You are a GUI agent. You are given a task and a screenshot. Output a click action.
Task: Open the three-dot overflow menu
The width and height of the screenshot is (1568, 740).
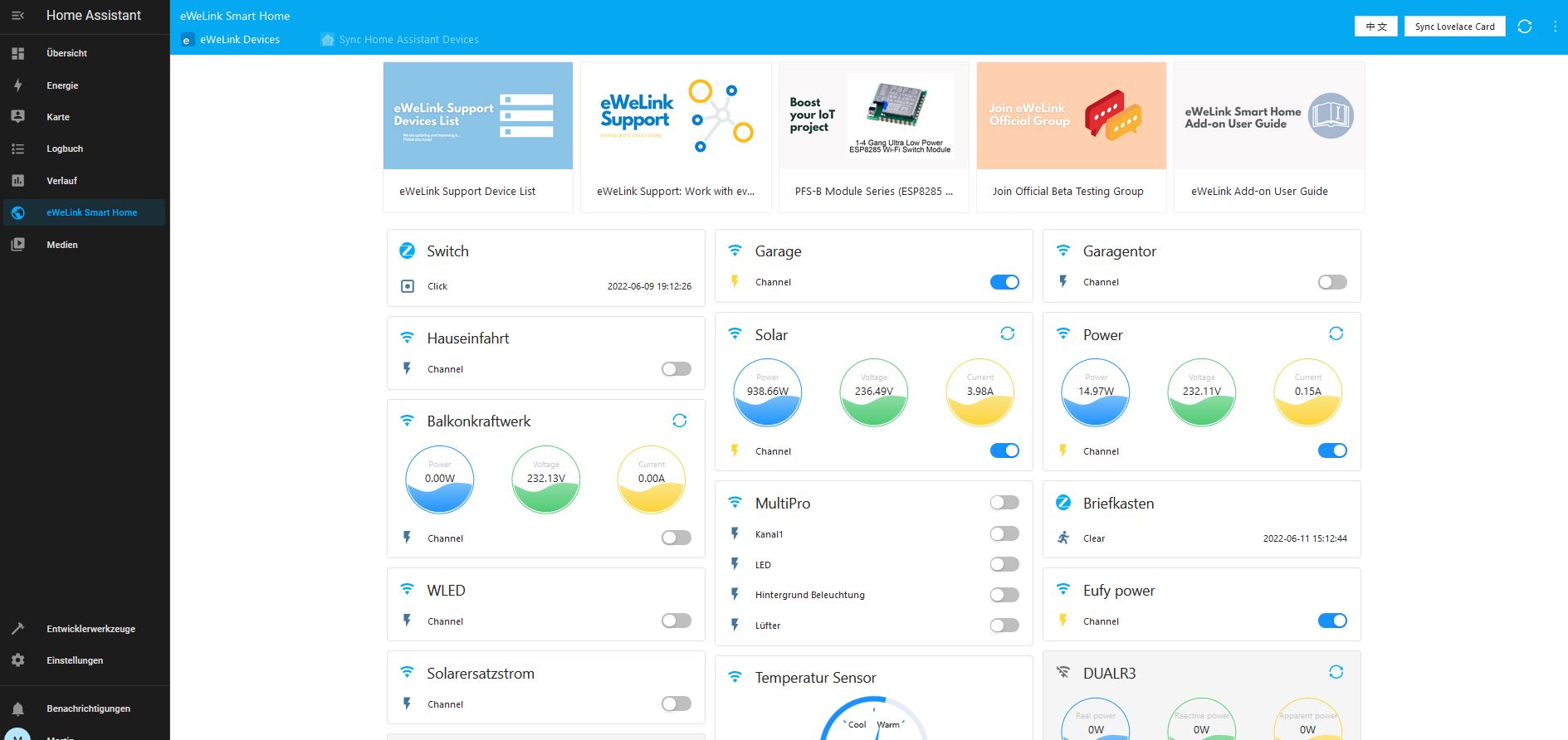click(x=1555, y=27)
